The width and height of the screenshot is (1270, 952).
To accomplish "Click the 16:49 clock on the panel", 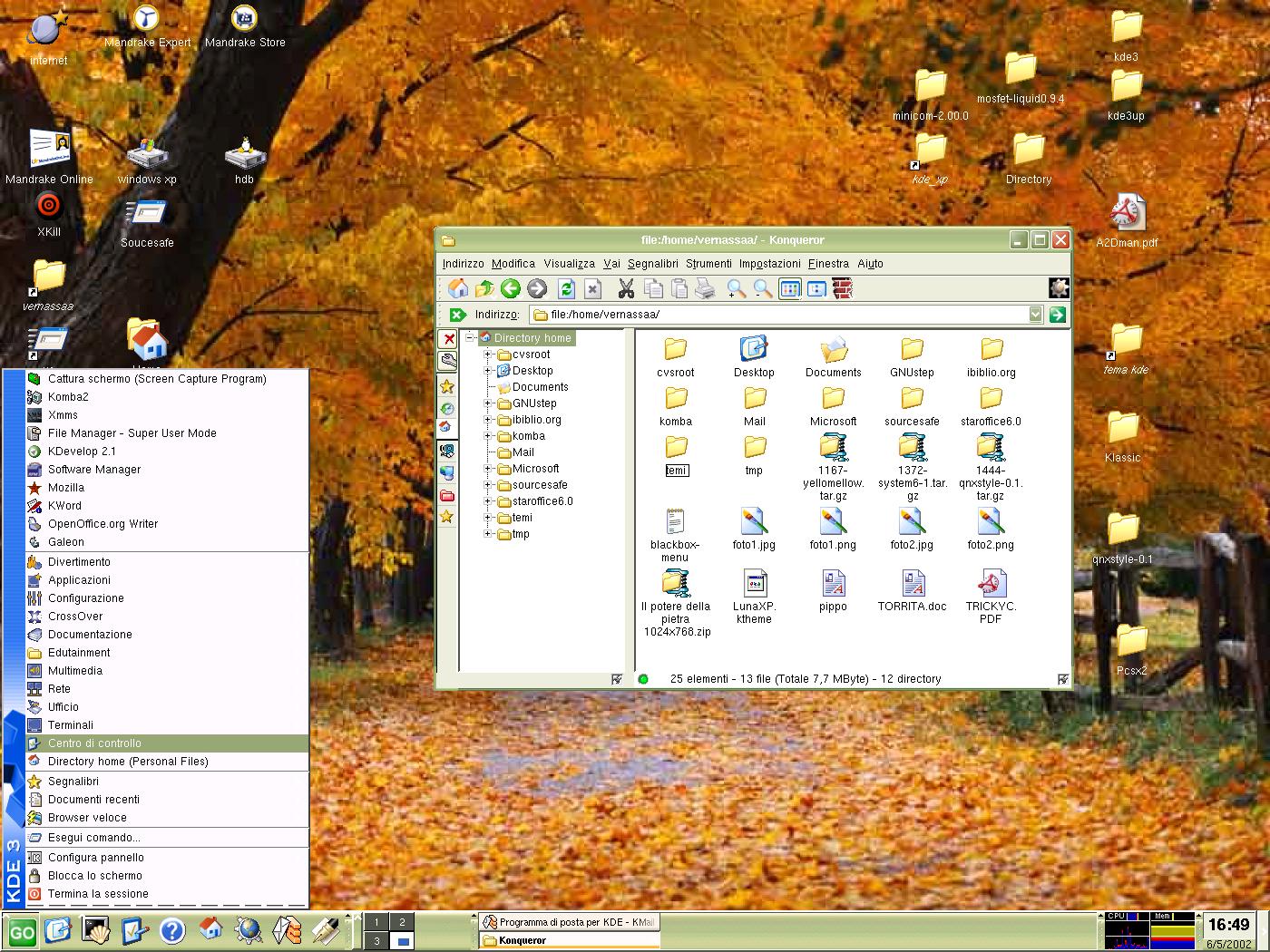I will point(1228,925).
